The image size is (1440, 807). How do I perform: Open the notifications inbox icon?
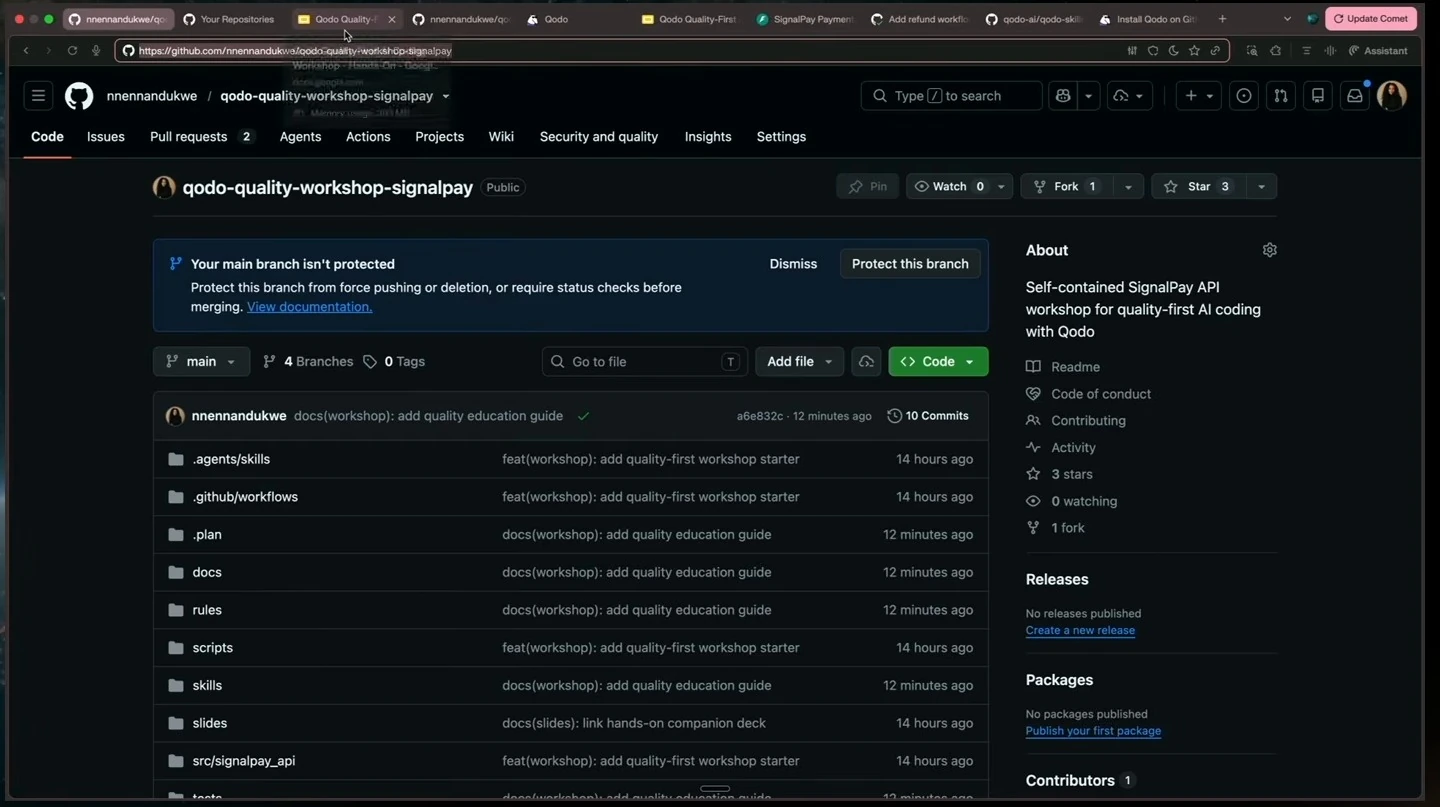coord(1355,96)
